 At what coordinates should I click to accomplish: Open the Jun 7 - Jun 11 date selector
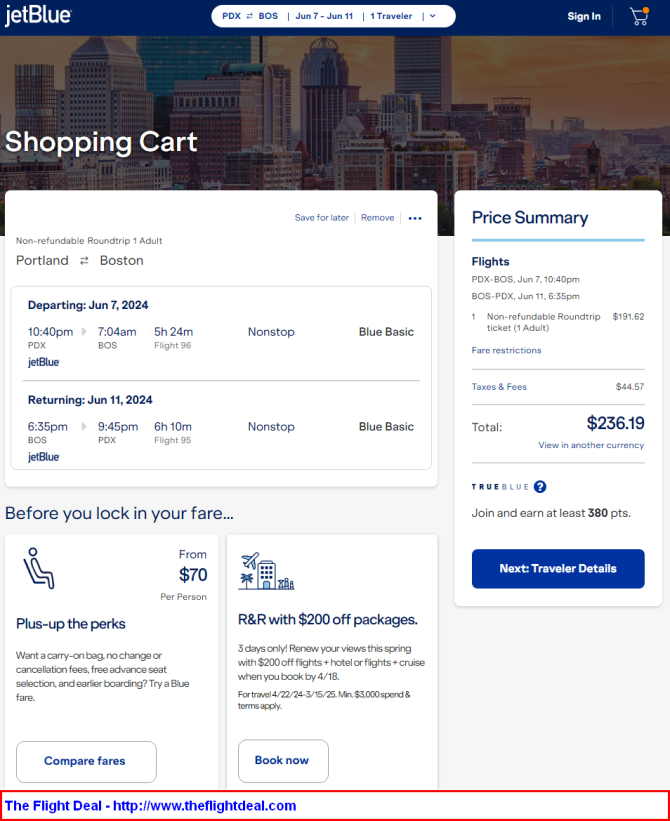point(324,16)
